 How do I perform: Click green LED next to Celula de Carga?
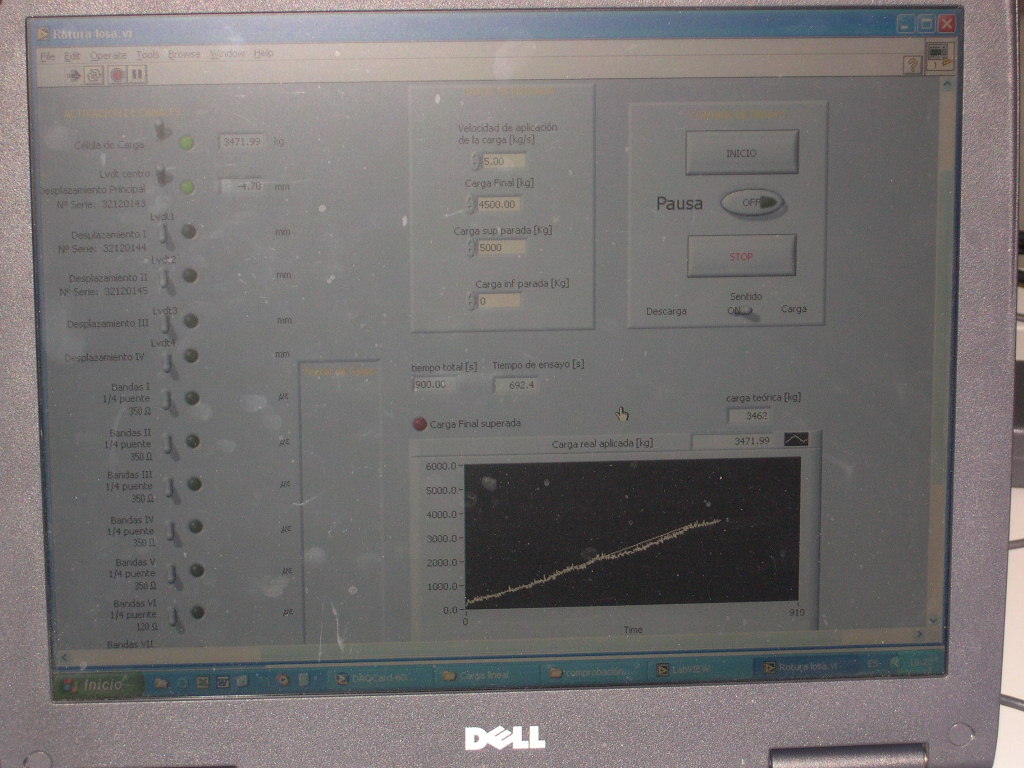tap(187, 143)
